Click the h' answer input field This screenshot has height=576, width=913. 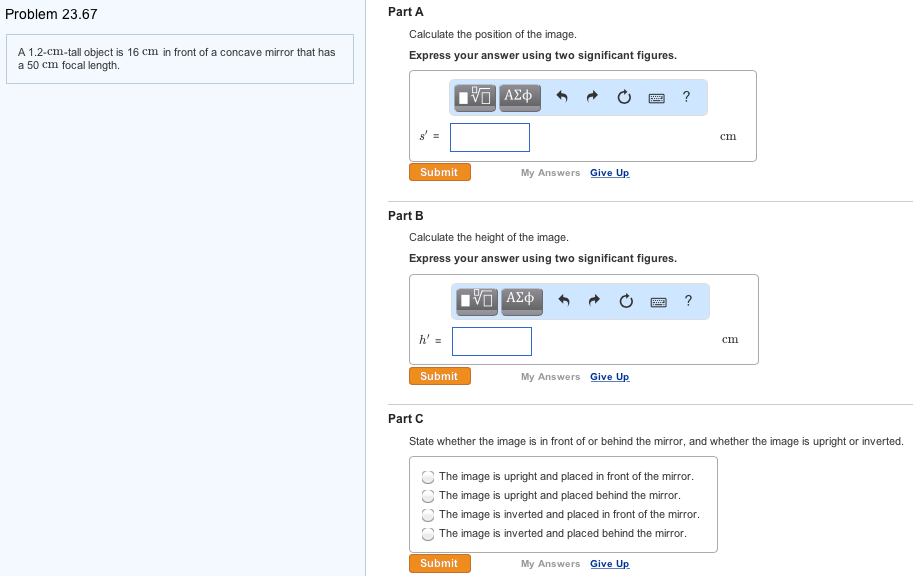pos(492,341)
